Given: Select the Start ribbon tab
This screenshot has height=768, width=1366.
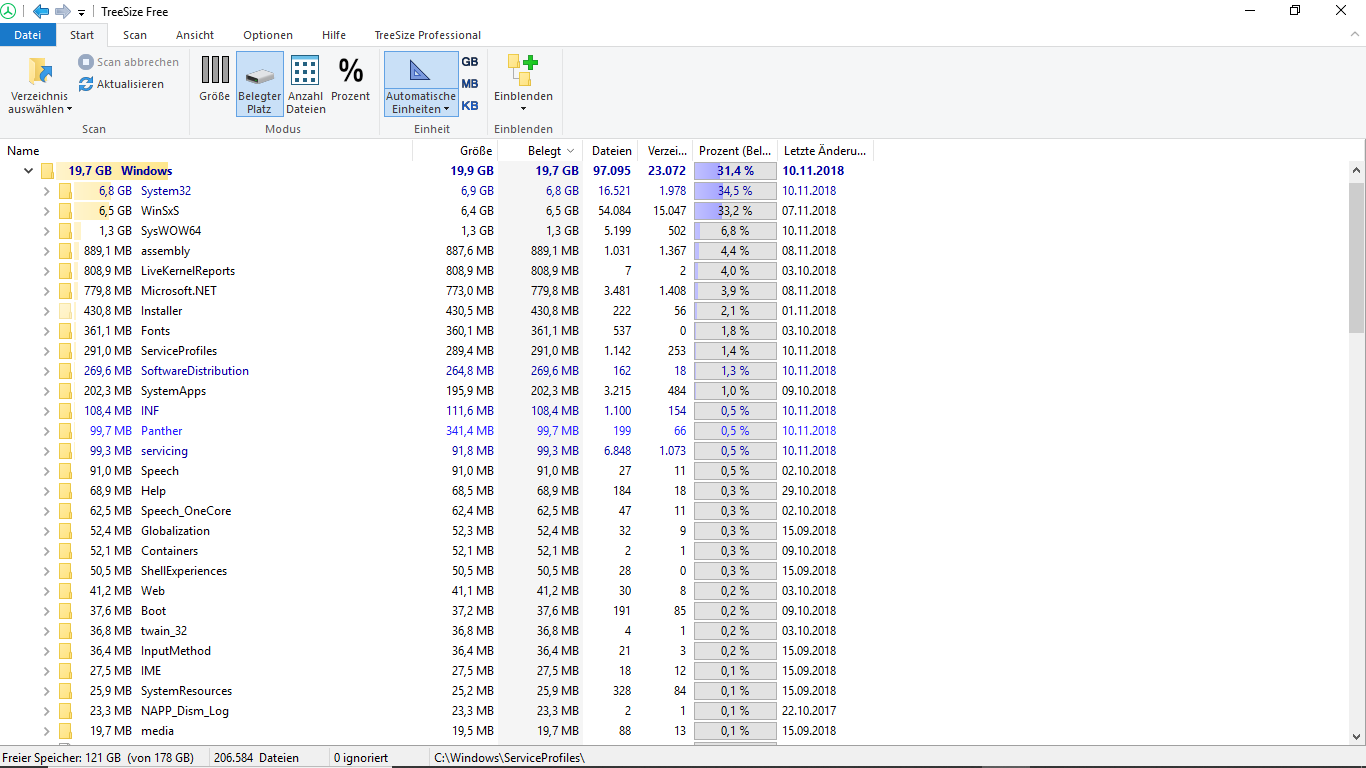Looking at the screenshot, I should pos(82,35).
